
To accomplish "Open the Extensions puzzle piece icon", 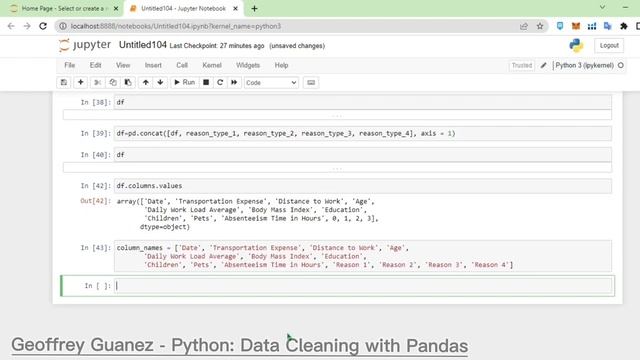I will [624, 26].
